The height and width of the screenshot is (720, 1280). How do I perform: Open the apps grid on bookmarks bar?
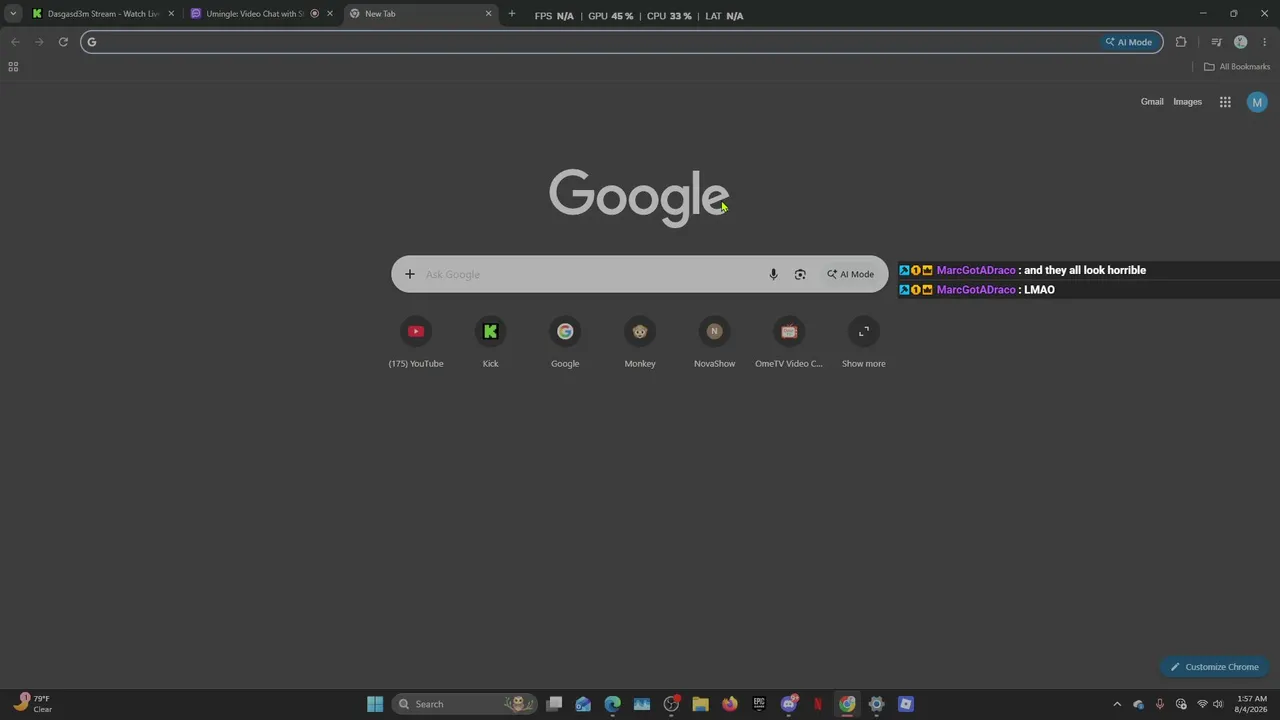(x=13, y=67)
